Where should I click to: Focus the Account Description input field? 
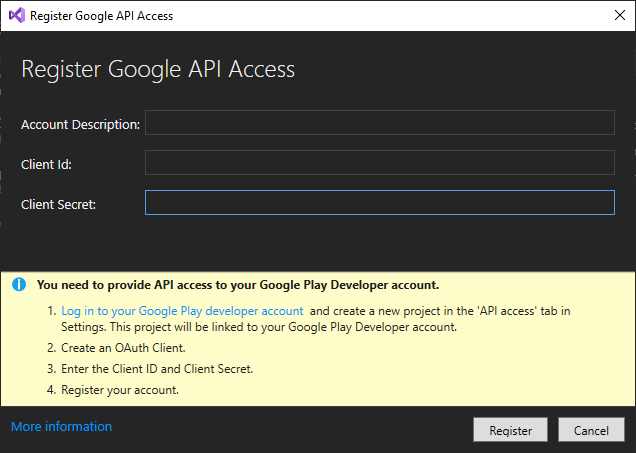point(380,122)
